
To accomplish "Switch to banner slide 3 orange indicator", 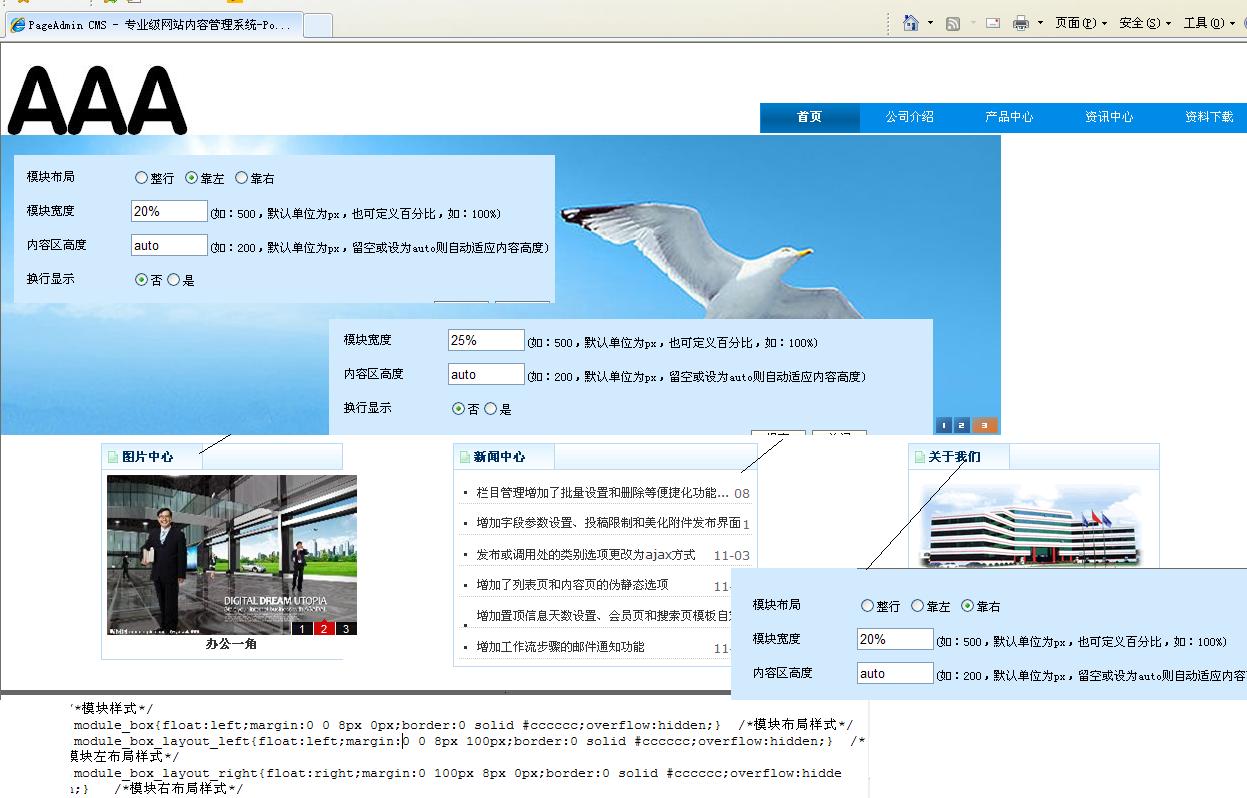I will coord(984,425).
